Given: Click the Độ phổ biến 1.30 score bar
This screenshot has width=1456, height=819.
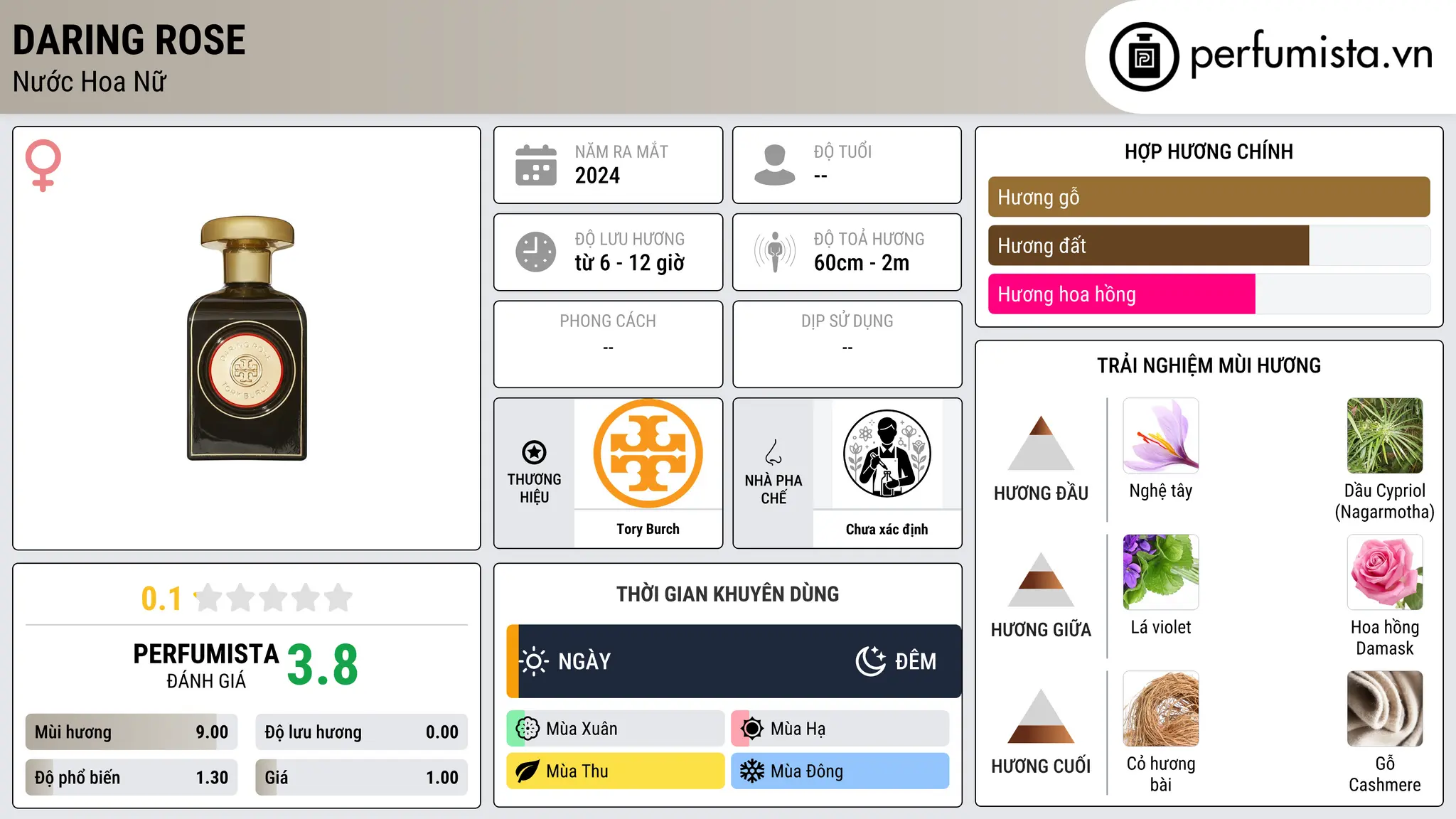Looking at the screenshot, I should pos(132,778).
